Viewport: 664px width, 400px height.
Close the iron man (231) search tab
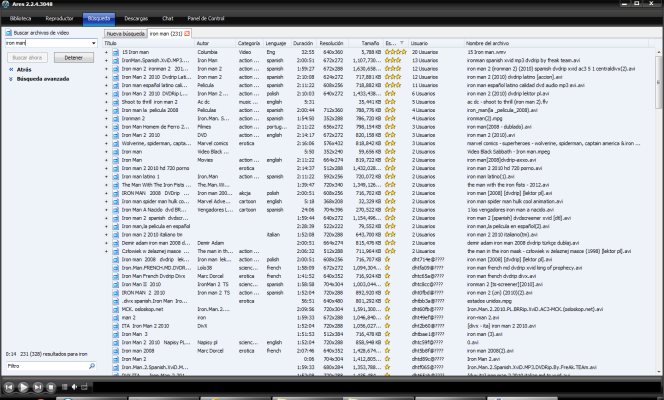pos(187,33)
